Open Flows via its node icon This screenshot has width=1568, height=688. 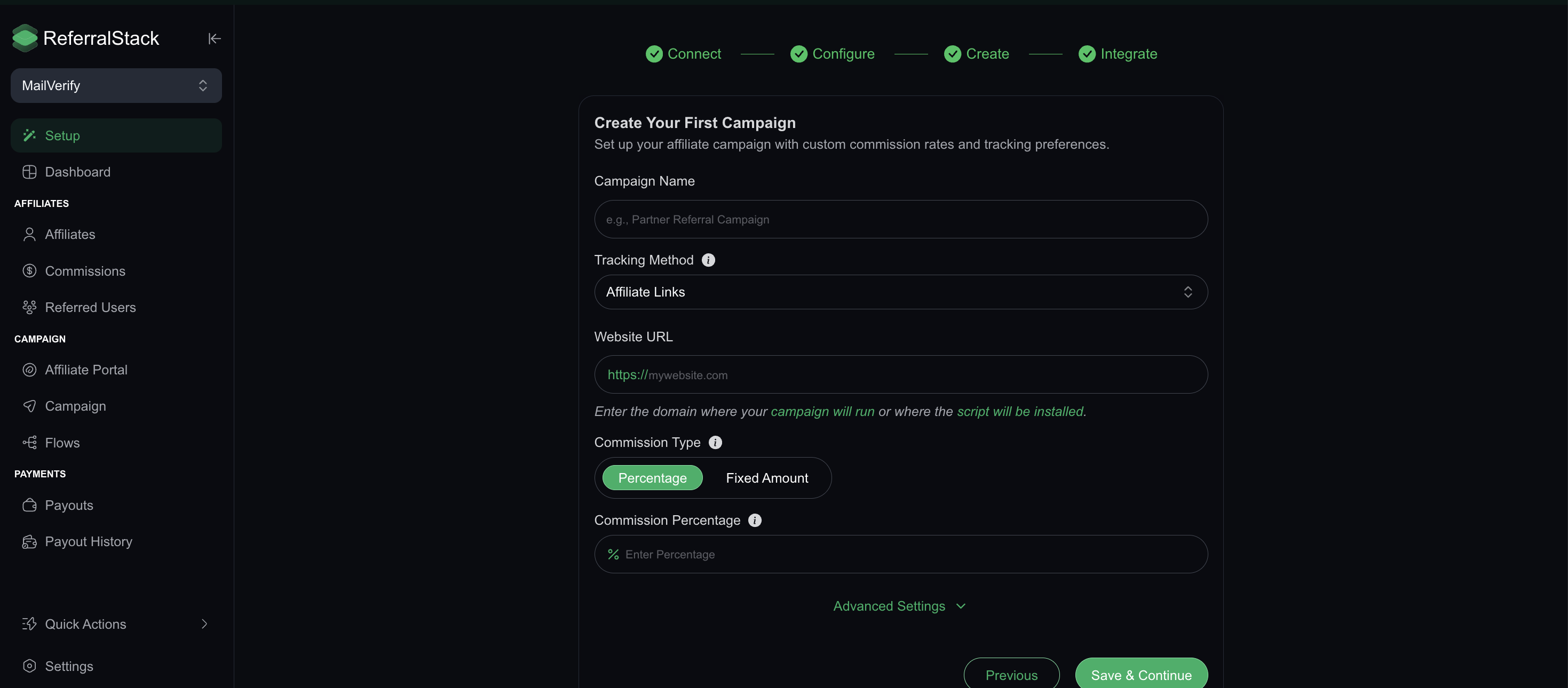[29, 442]
